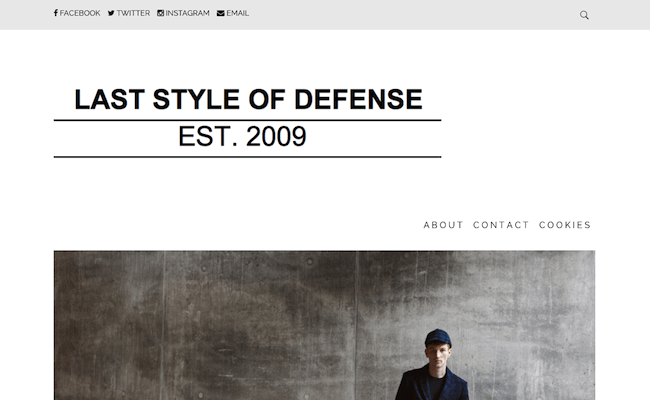Click the Facebook 'f' icon
The image size is (650, 400).
(56, 14)
